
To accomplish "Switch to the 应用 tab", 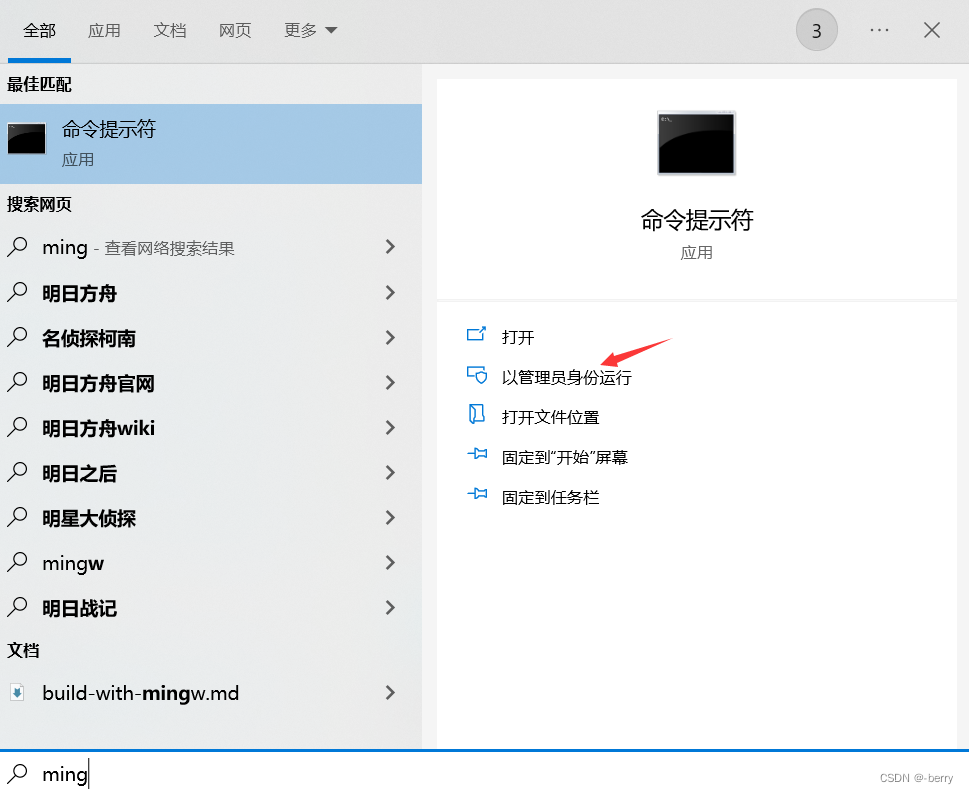I will [x=104, y=30].
